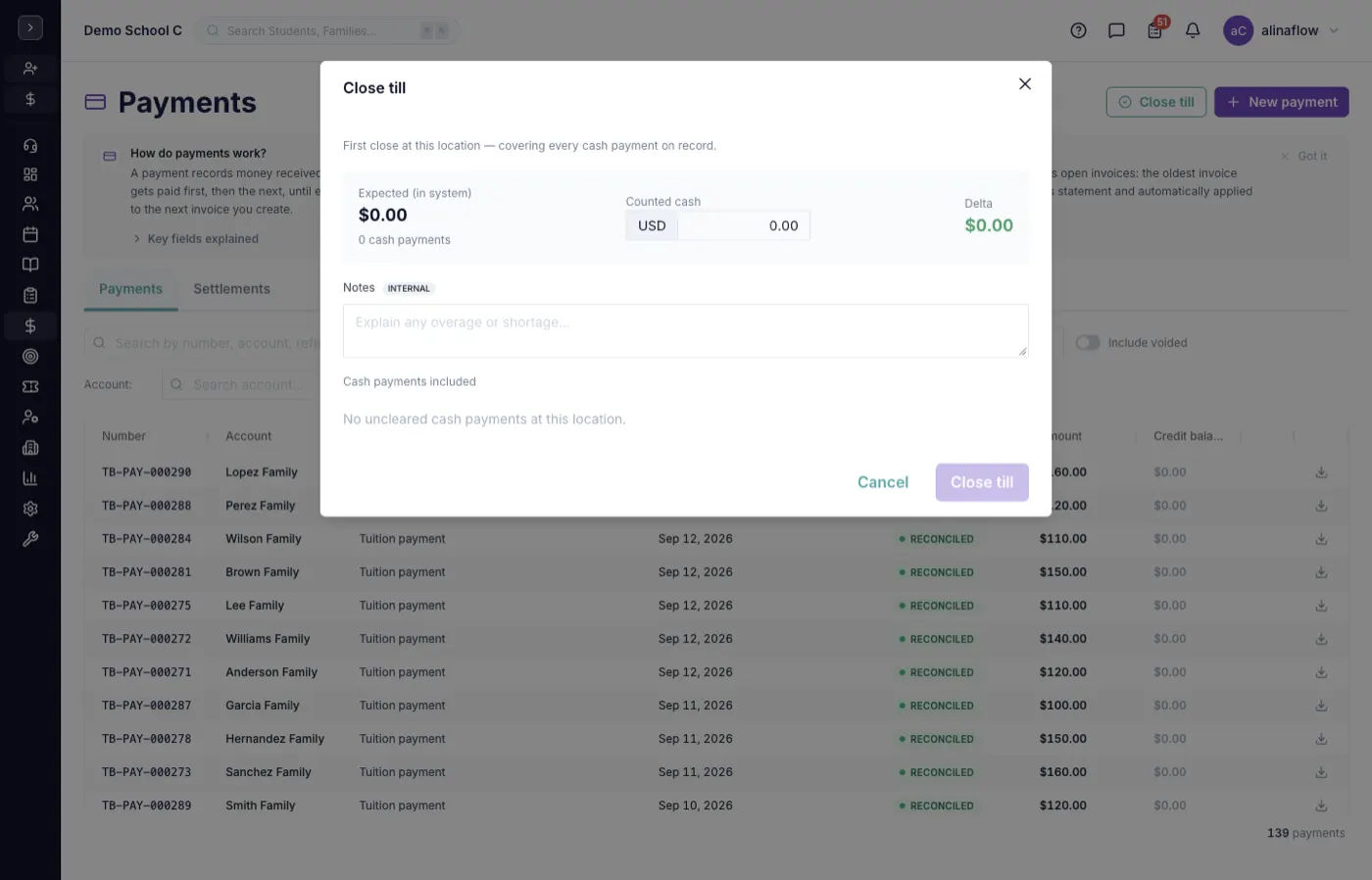The height and width of the screenshot is (880, 1372).
Task: Click the Counted cash amount field
Action: pyautogui.click(x=744, y=225)
